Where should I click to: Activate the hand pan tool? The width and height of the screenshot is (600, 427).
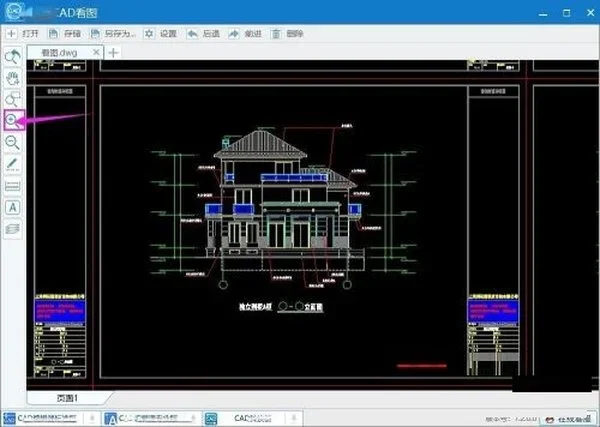[13, 78]
